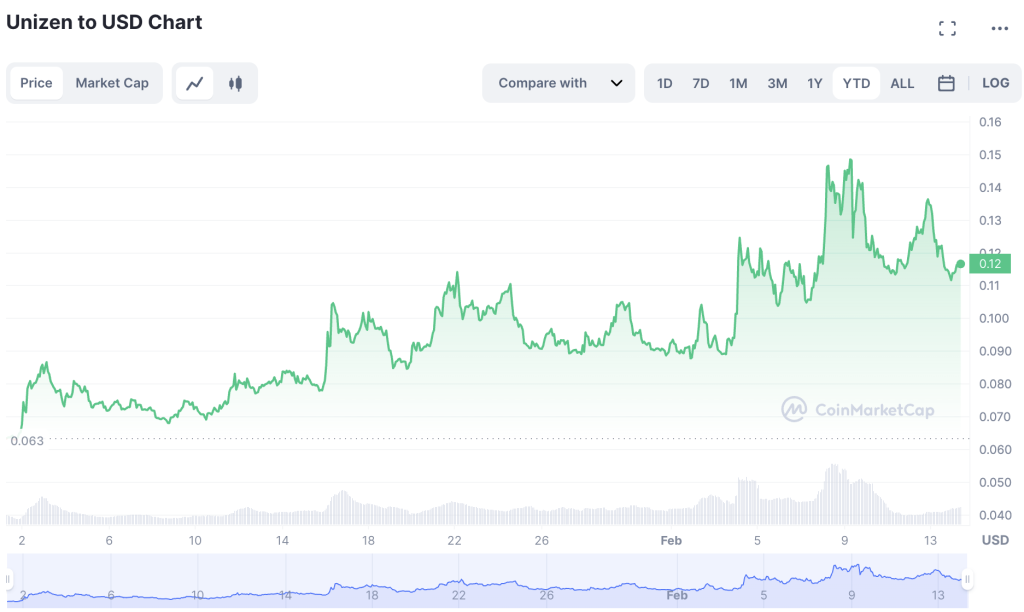Expand the Compare with dropdown
Image resolution: width=1024 pixels, height=612 pixels.
(x=558, y=83)
